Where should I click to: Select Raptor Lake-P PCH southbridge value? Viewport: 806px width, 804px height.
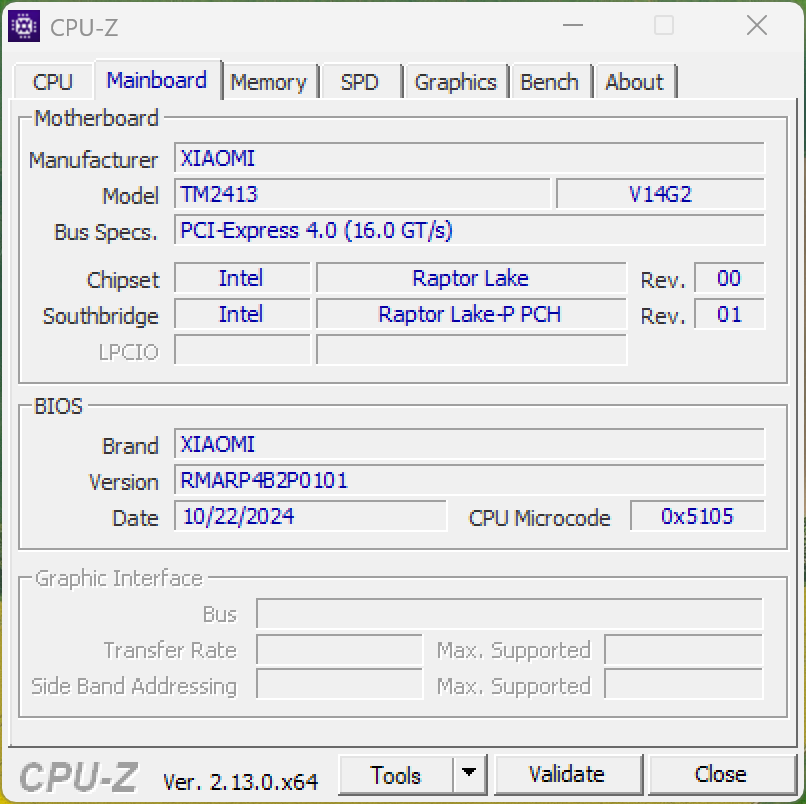[471, 314]
